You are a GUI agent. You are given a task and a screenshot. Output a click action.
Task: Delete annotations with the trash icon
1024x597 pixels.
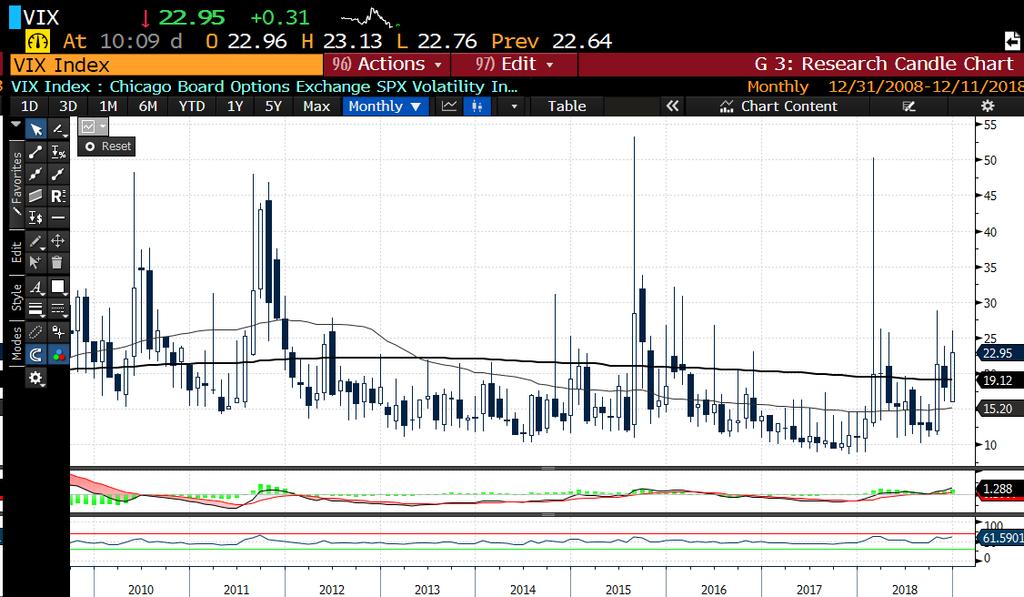coord(58,263)
